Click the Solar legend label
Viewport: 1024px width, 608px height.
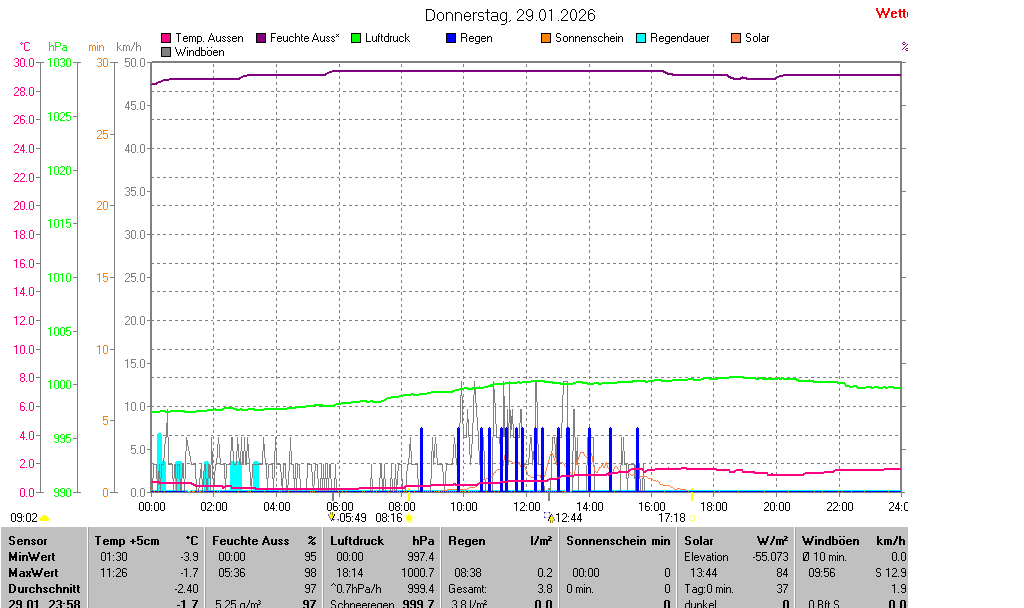point(757,38)
